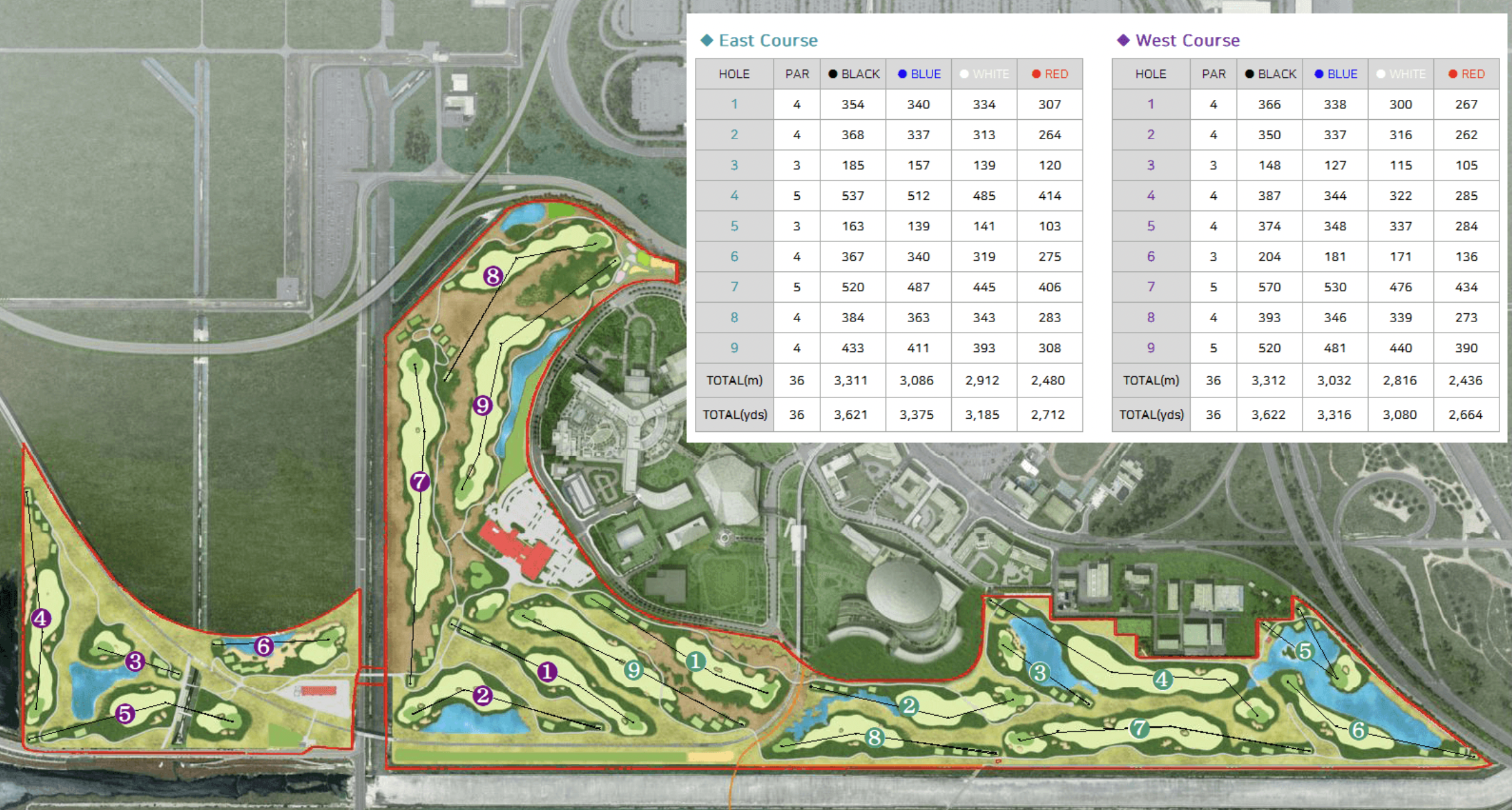The height and width of the screenshot is (810, 1512).
Task: Click blue dot in East Course BLUE header
Action: pyautogui.click(x=902, y=74)
